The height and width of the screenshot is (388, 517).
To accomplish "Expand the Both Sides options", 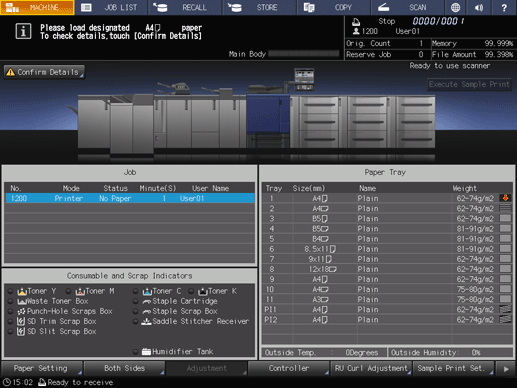I will coord(124,368).
